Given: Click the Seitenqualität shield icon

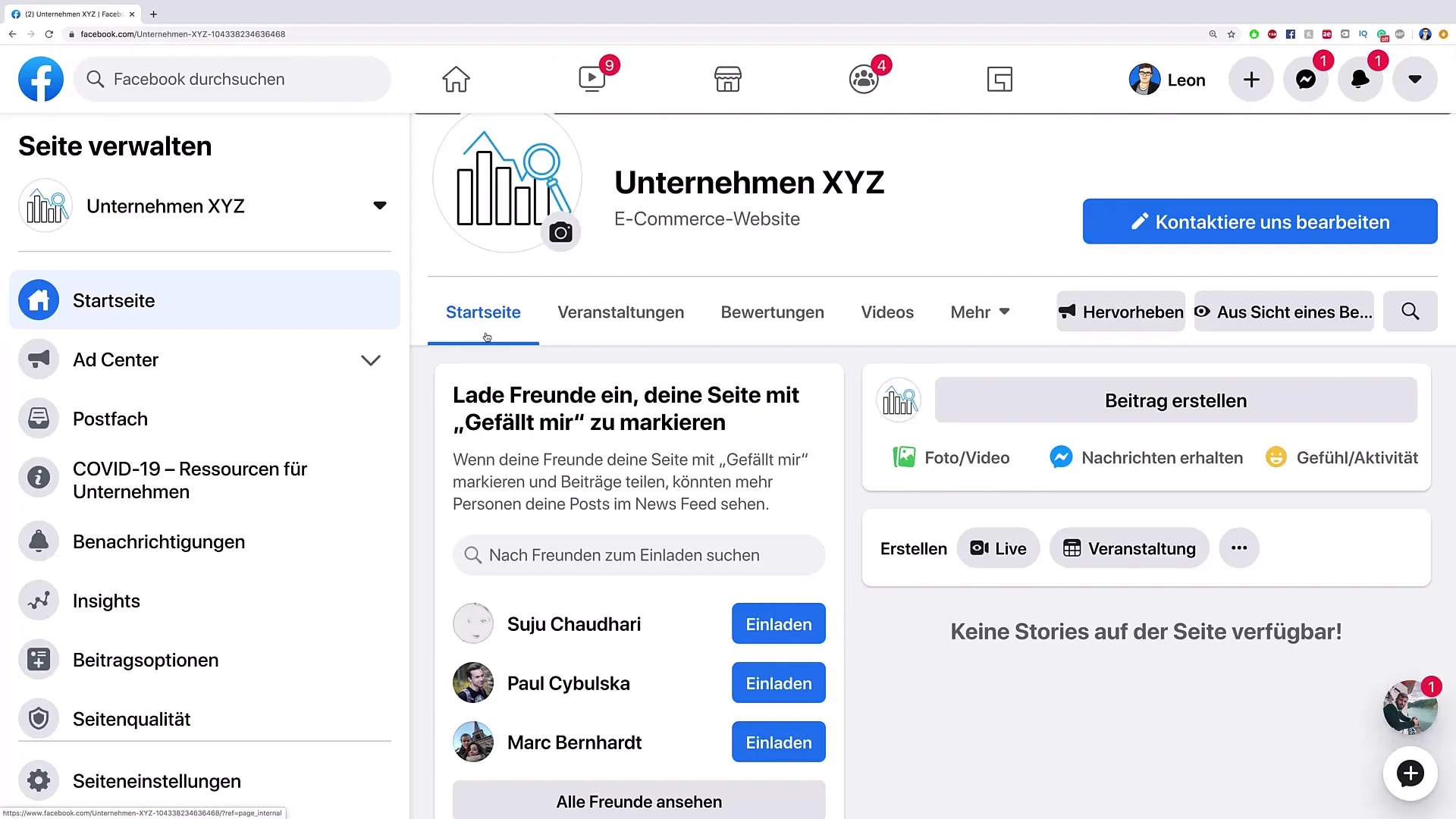Looking at the screenshot, I should (39, 719).
